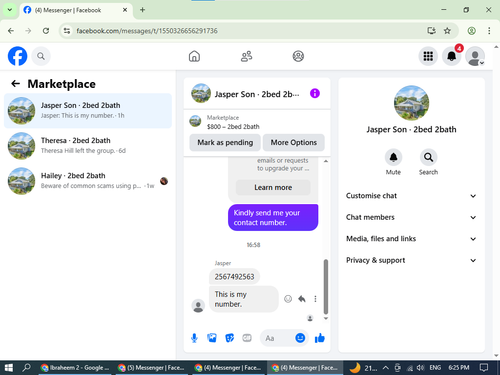This screenshot has width=500, height=375.
Task: Open Jasper Son 2bed 2bath conversation
Action: (x=88, y=111)
